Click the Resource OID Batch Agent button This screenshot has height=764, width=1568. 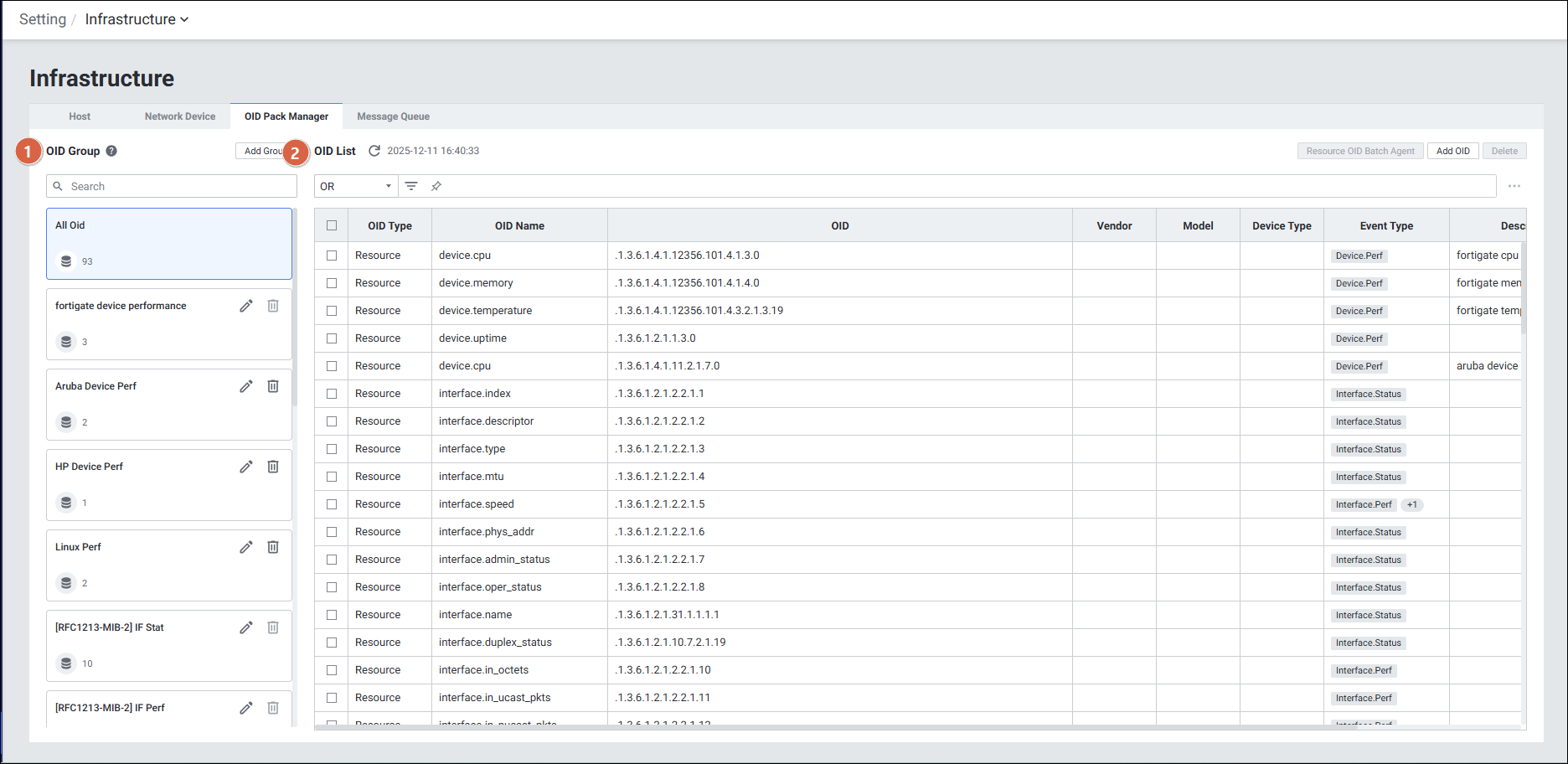(1359, 151)
